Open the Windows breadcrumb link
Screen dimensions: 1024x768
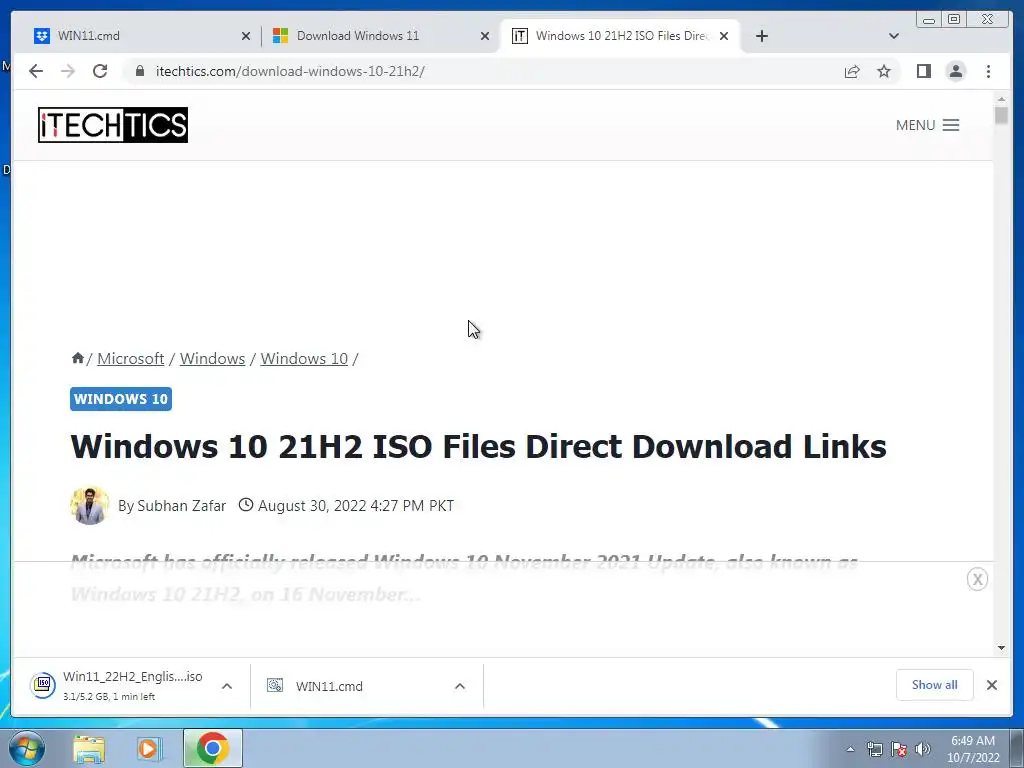point(212,359)
